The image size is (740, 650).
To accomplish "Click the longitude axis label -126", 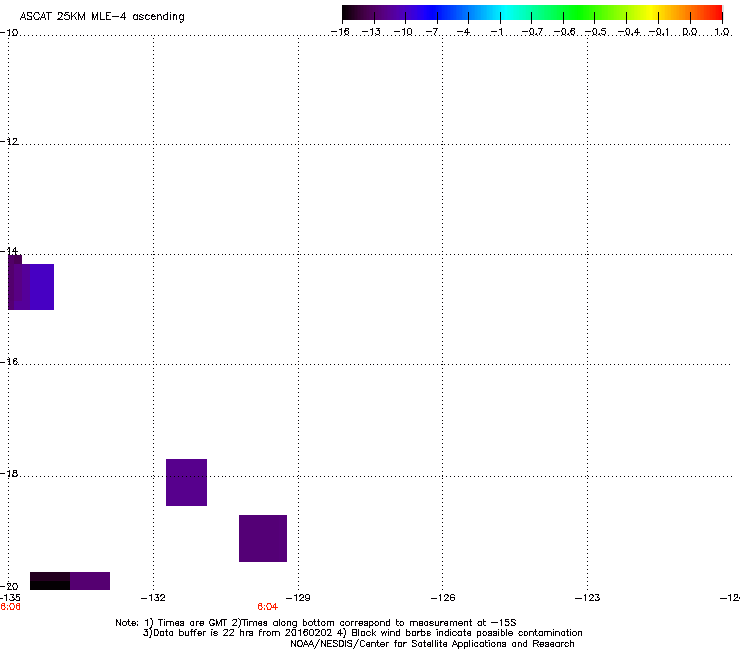I will (443, 598).
